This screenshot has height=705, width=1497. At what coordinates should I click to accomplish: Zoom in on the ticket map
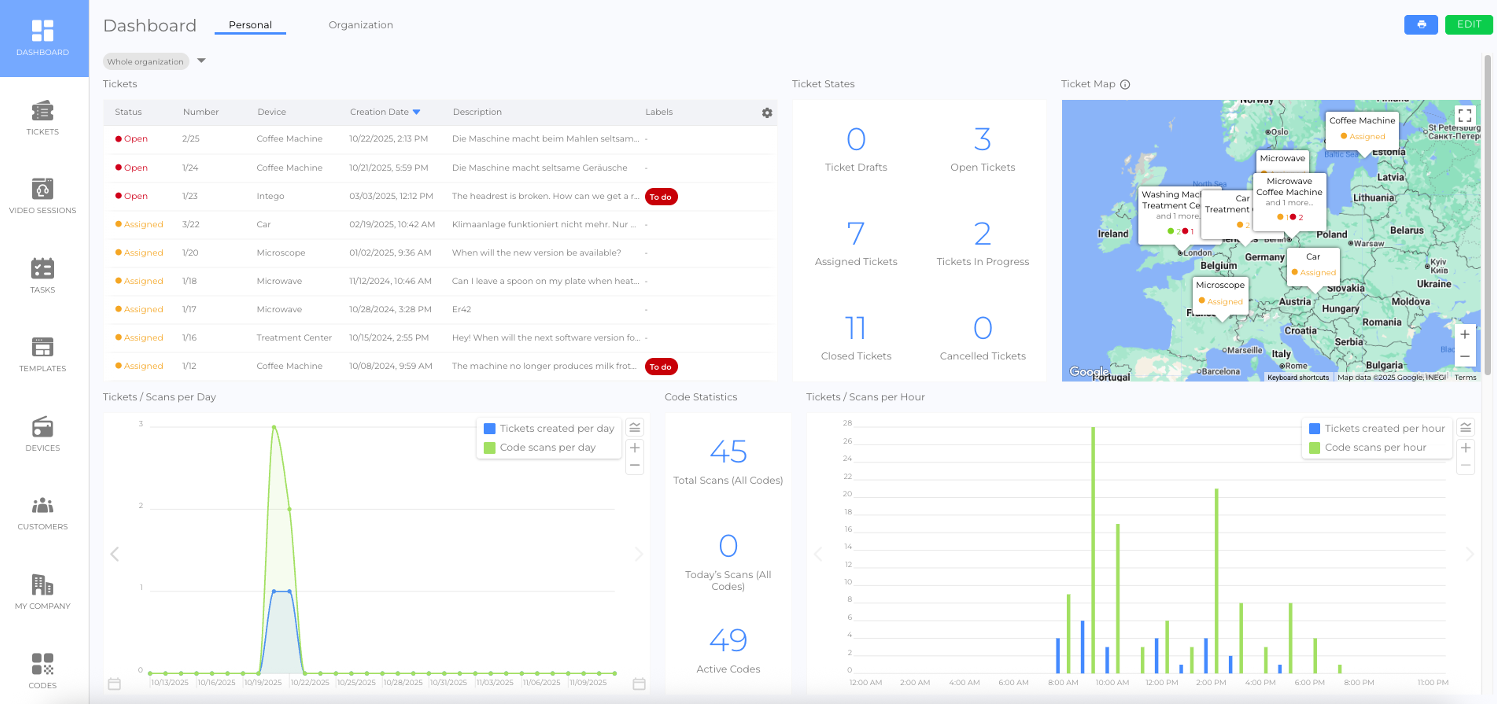(x=1464, y=334)
